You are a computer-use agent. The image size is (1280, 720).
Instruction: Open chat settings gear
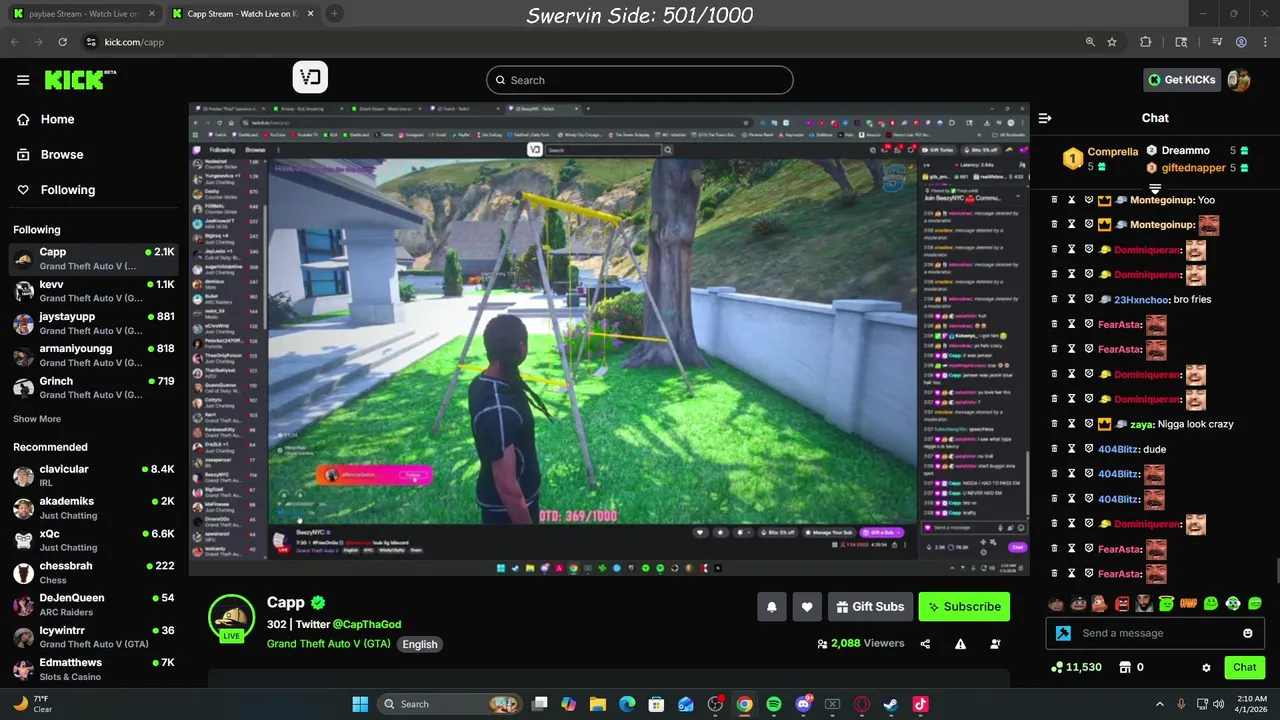pos(1206,667)
